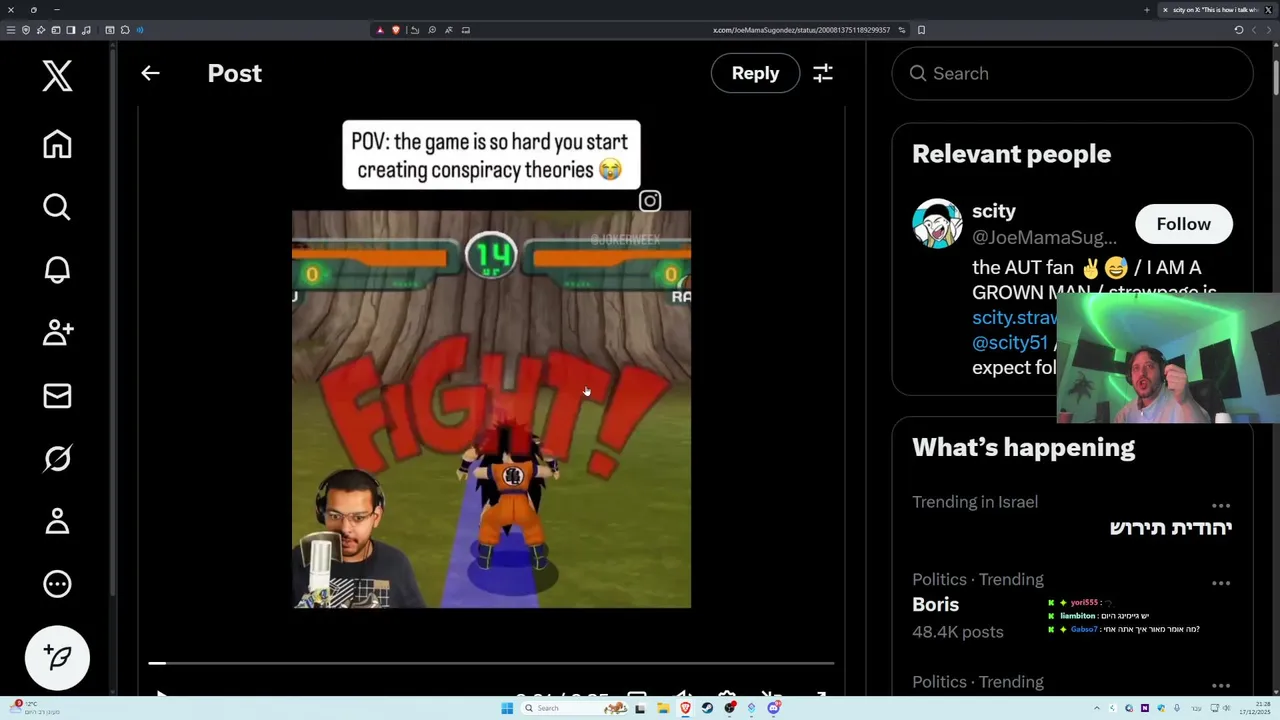Open Steam from taskbar
This screenshot has height=720, width=1280.
[x=707, y=708]
